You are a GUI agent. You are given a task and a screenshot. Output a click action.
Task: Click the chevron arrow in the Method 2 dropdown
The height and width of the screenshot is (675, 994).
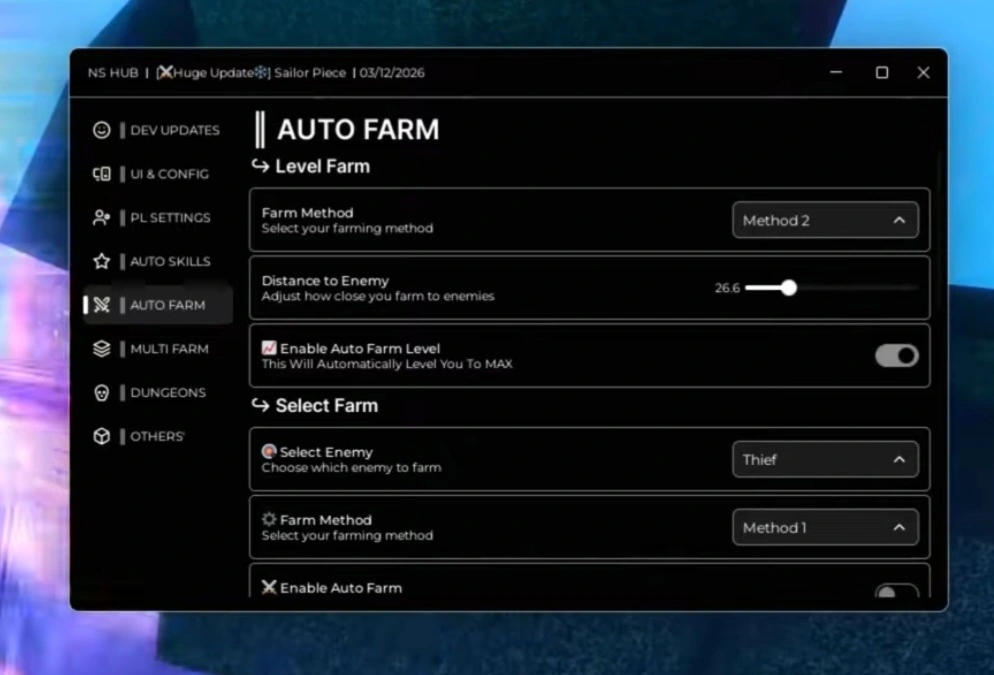tap(899, 220)
